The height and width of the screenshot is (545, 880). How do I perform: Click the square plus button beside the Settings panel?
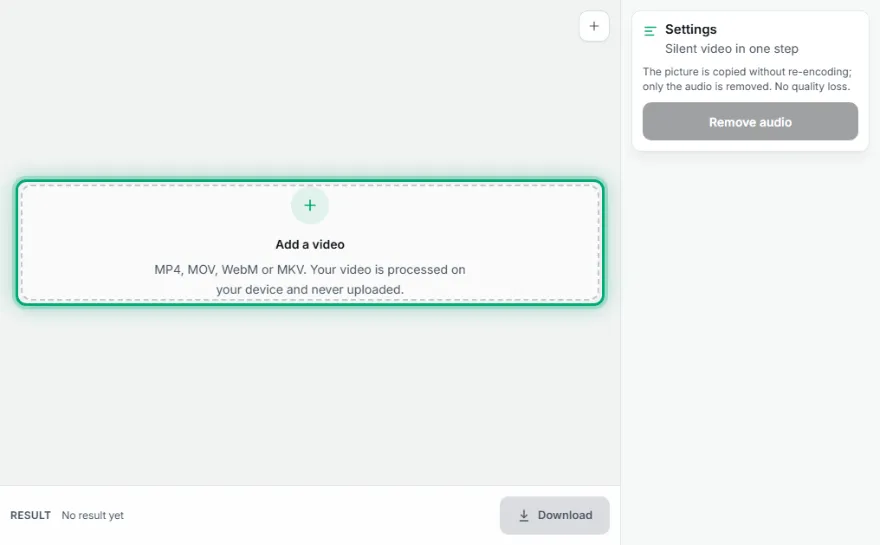pyautogui.click(x=594, y=26)
